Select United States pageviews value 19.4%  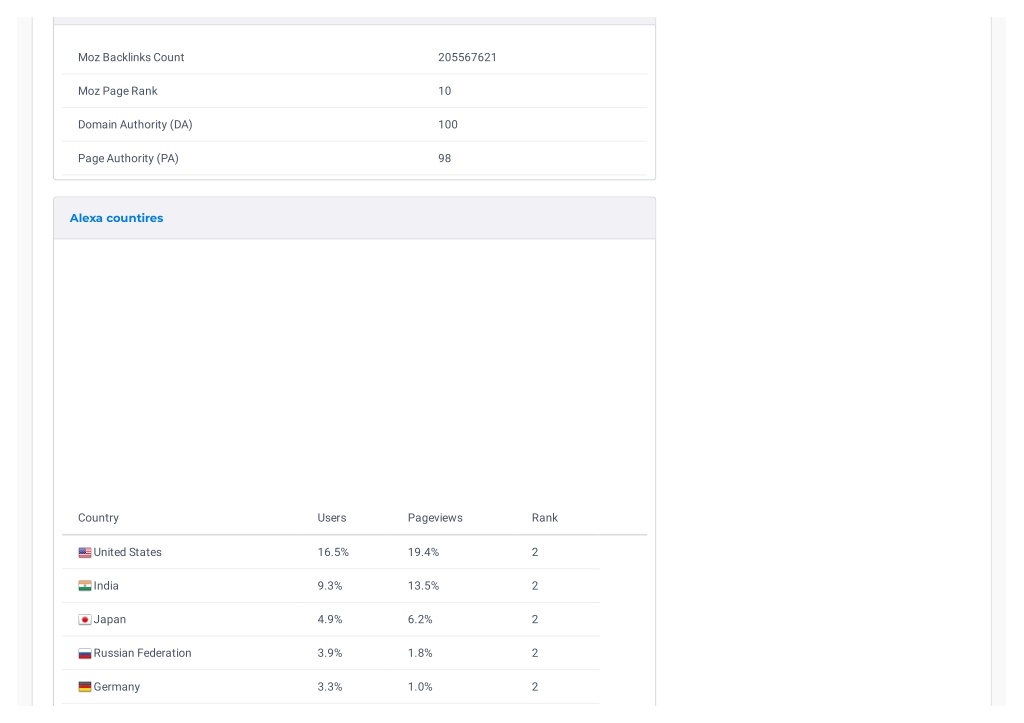(423, 553)
